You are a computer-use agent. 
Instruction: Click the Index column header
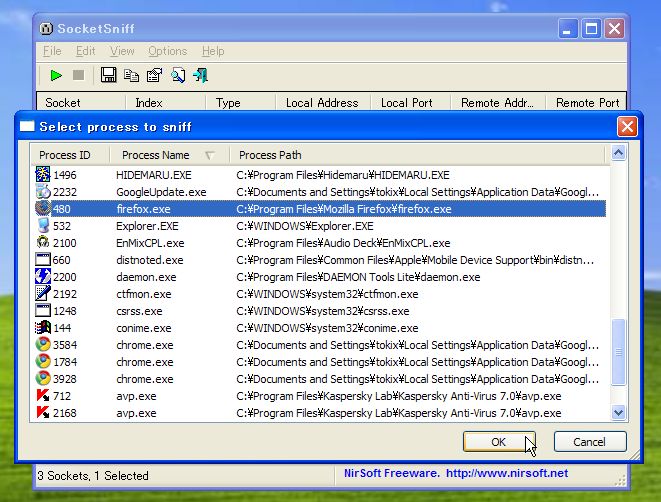point(165,102)
